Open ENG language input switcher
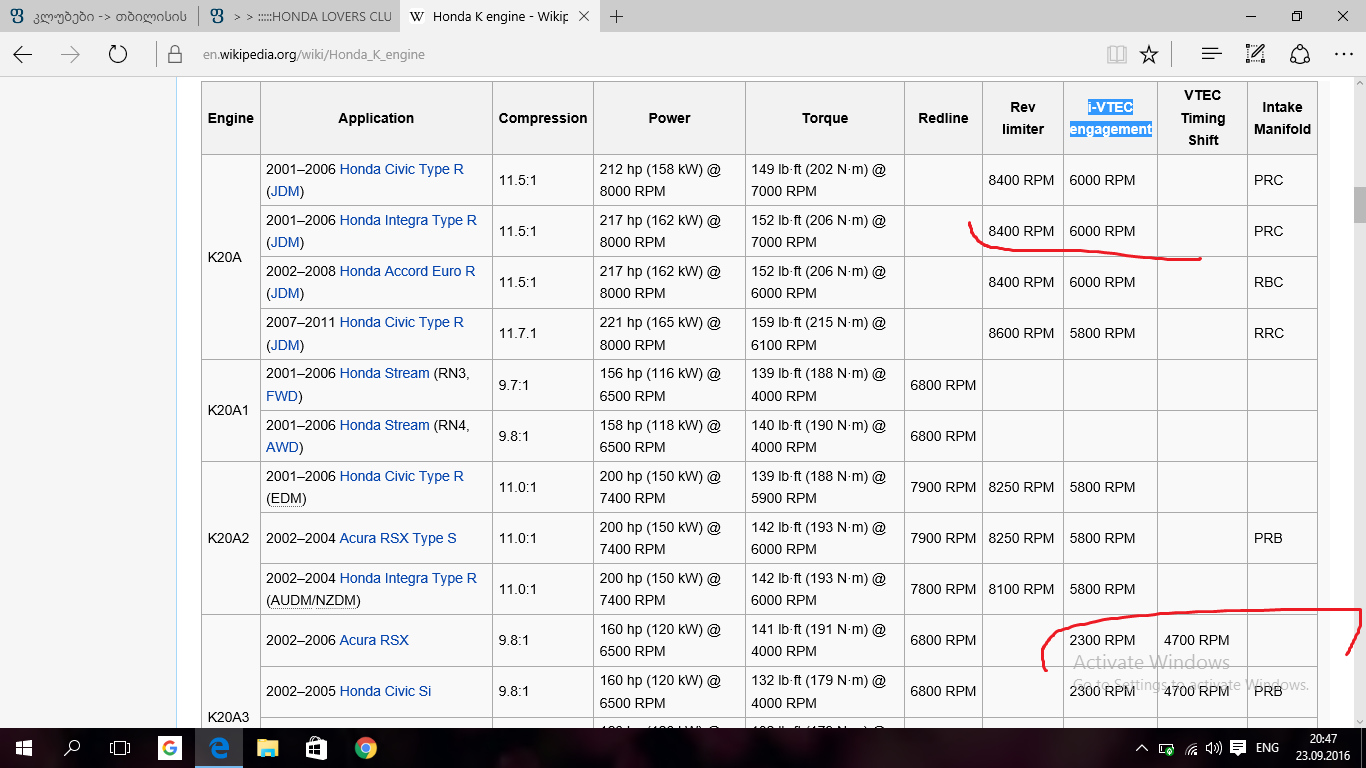Screen dimensions: 1366x768 (x=1267, y=748)
